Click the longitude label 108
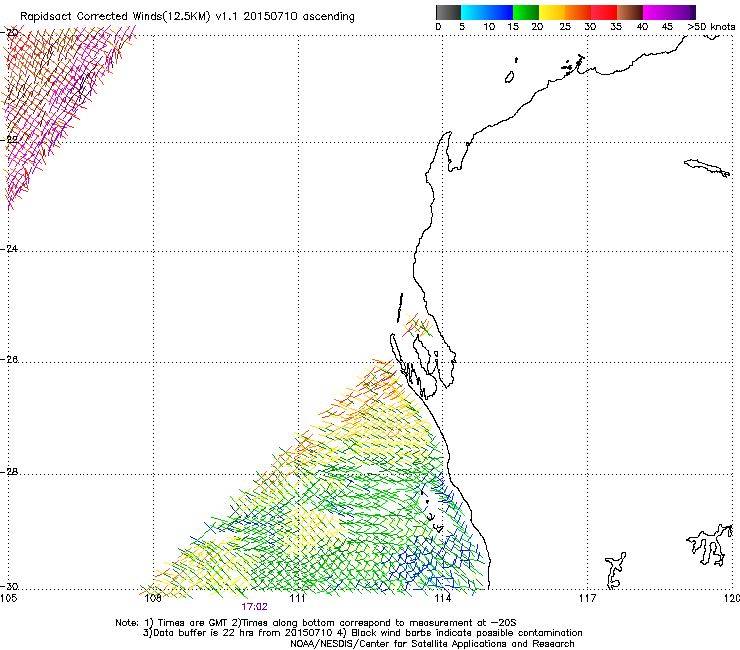The width and height of the screenshot is (740, 650). pyautogui.click(x=152, y=599)
